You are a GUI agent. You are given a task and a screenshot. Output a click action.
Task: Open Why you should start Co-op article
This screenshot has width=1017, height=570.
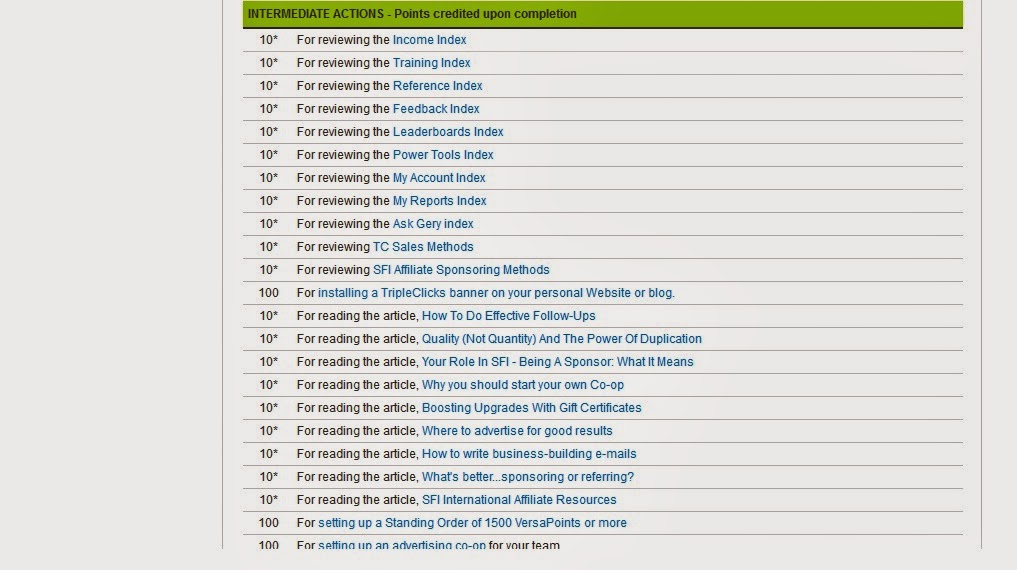point(523,385)
